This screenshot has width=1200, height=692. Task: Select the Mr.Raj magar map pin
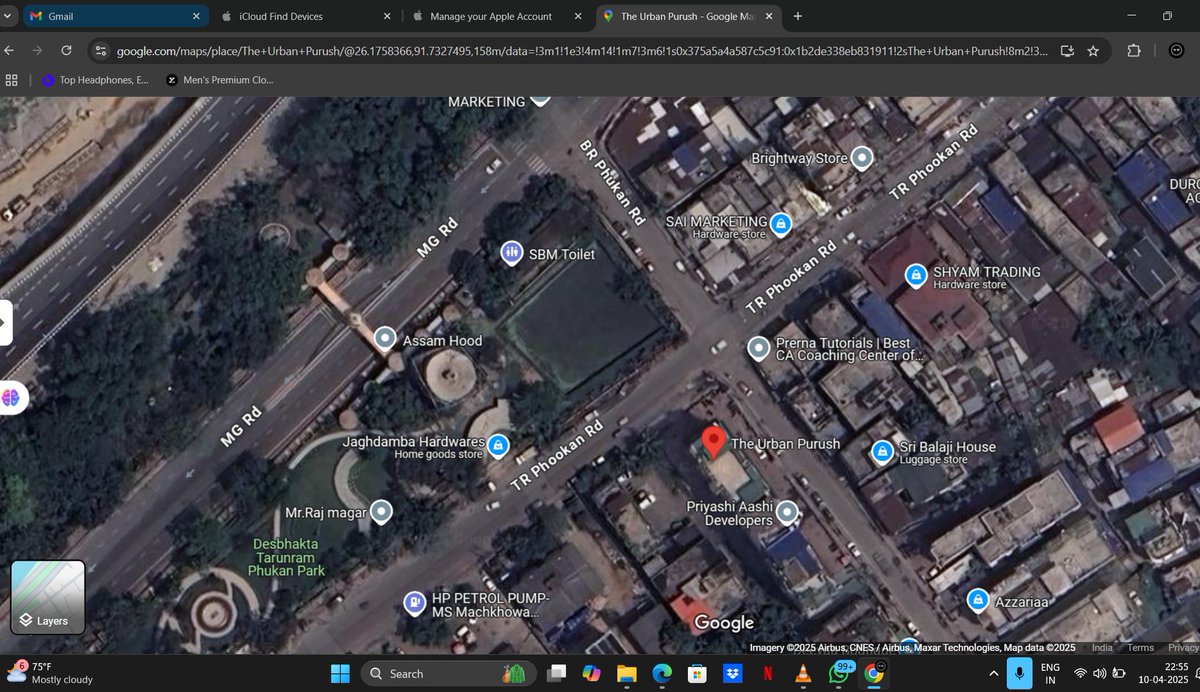[381, 512]
